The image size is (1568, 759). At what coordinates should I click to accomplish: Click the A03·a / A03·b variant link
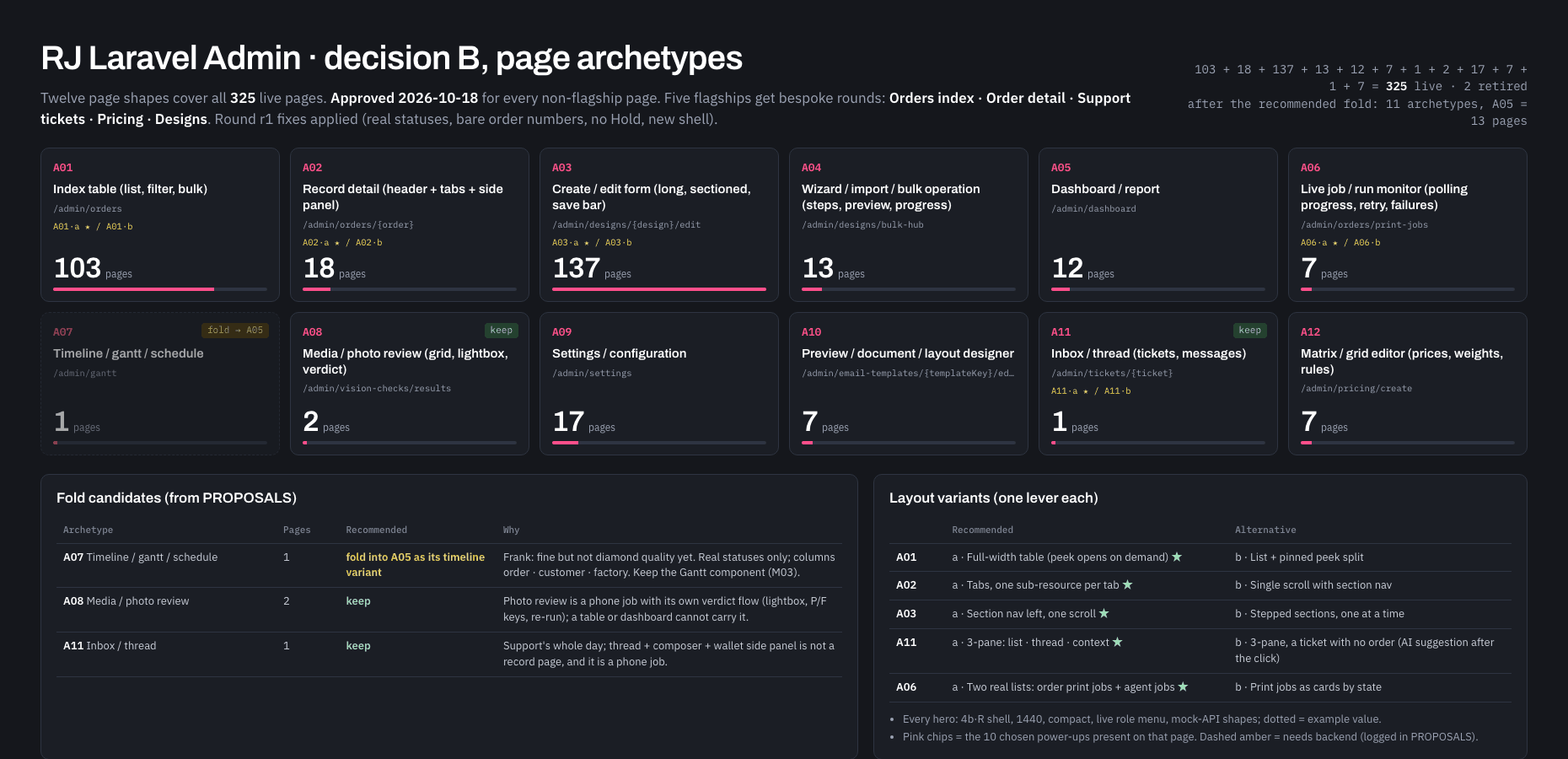(592, 243)
